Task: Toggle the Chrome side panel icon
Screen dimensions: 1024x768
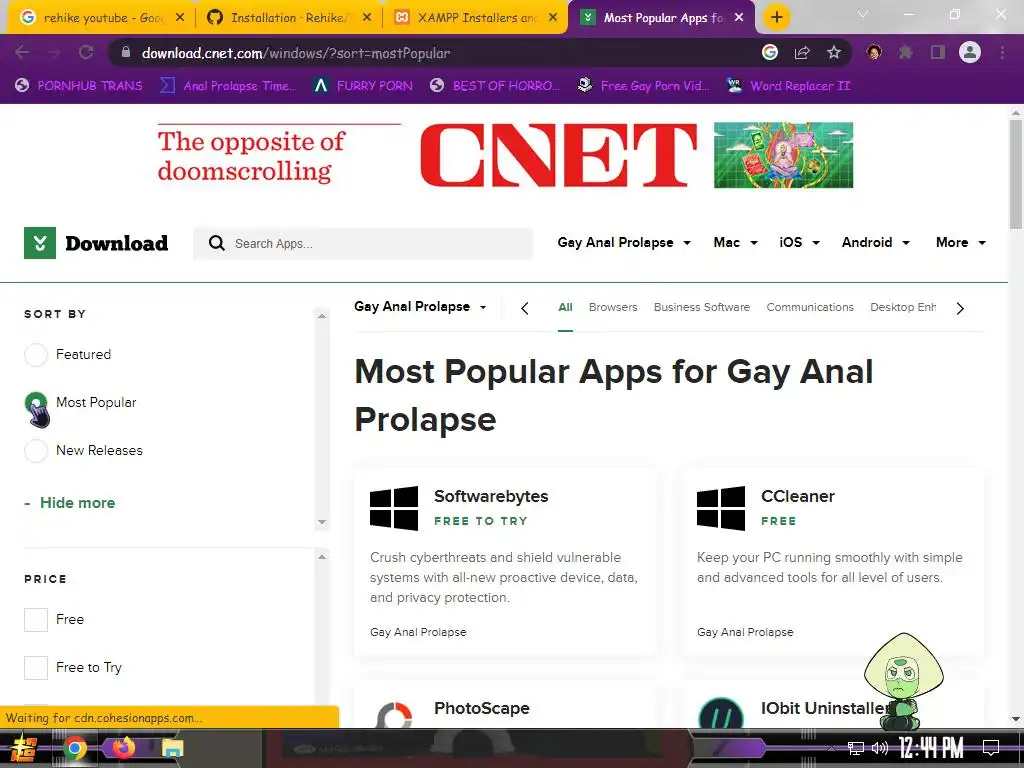Action: pos(938,52)
